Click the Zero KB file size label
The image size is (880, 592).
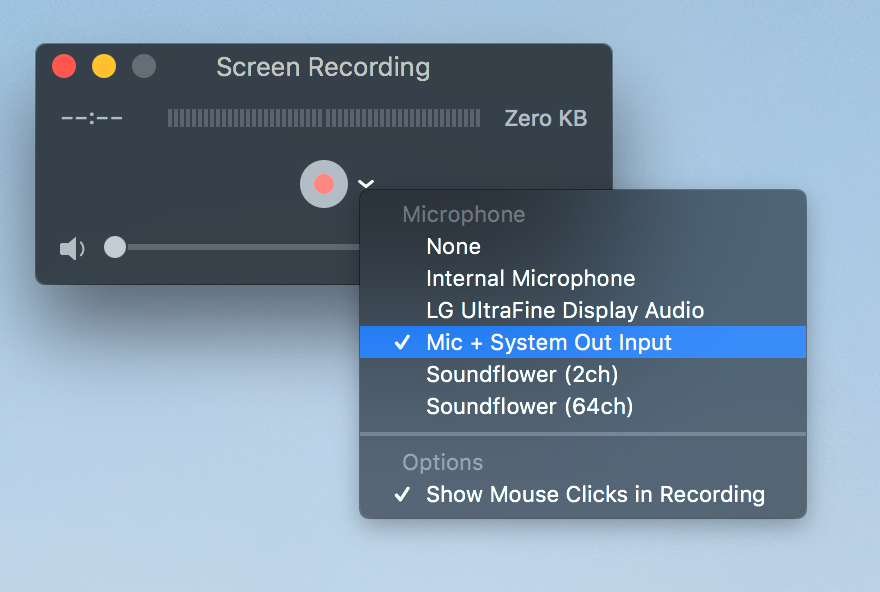point(546,118)
